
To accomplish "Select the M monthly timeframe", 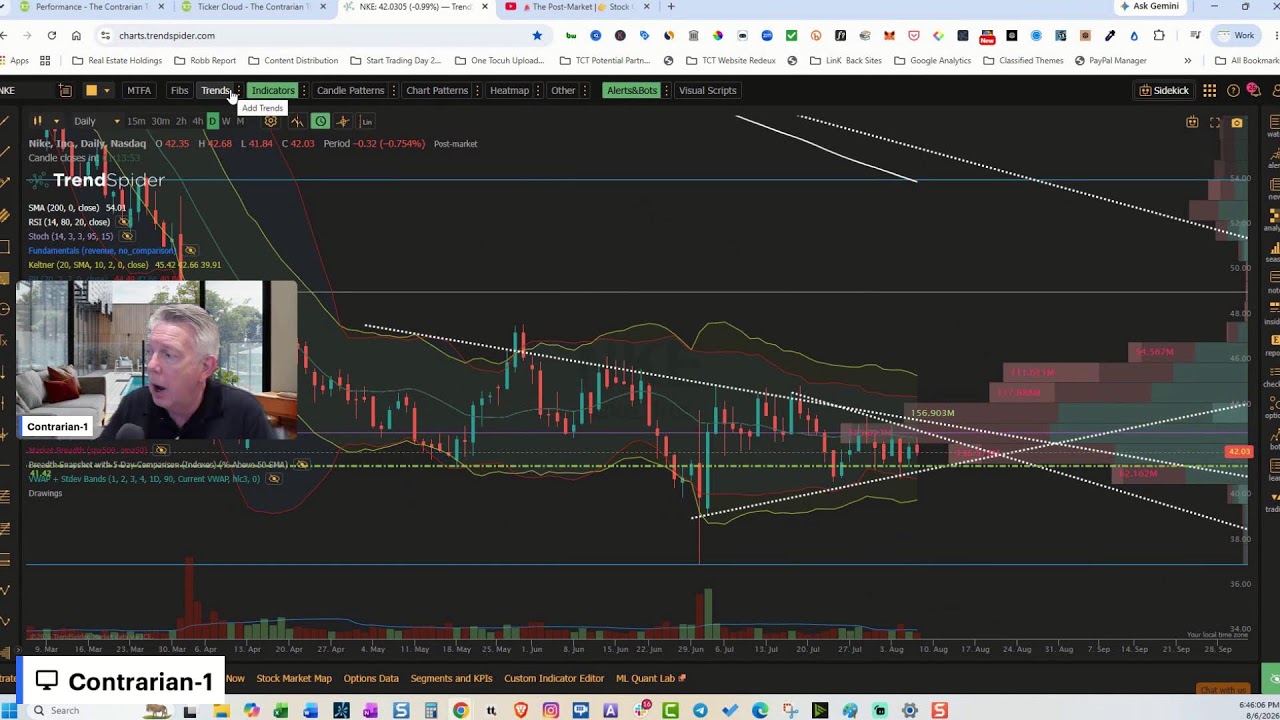I will point(240,121).
